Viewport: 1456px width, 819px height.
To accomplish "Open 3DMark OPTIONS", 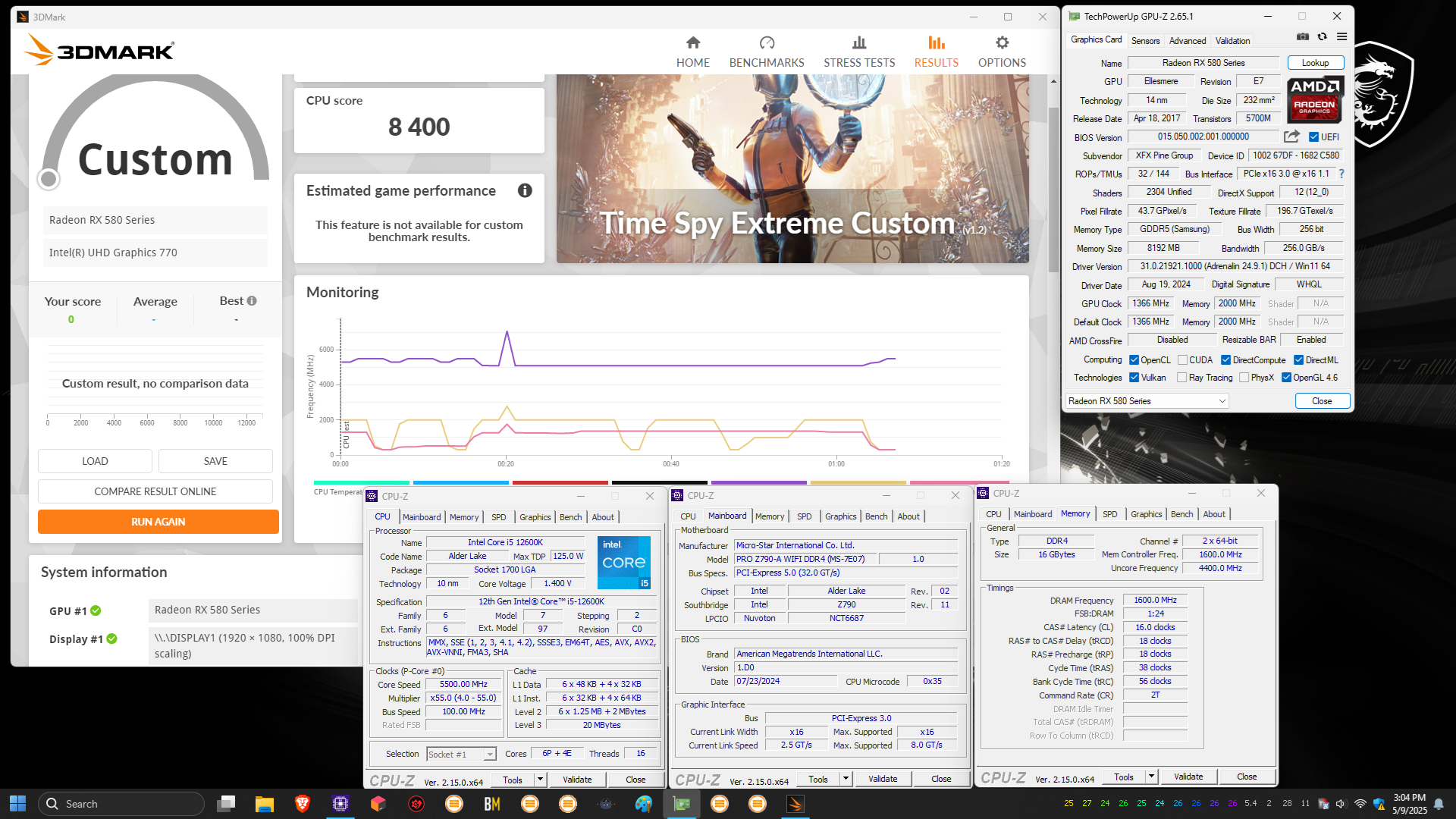I will [x=1002, y=52].
